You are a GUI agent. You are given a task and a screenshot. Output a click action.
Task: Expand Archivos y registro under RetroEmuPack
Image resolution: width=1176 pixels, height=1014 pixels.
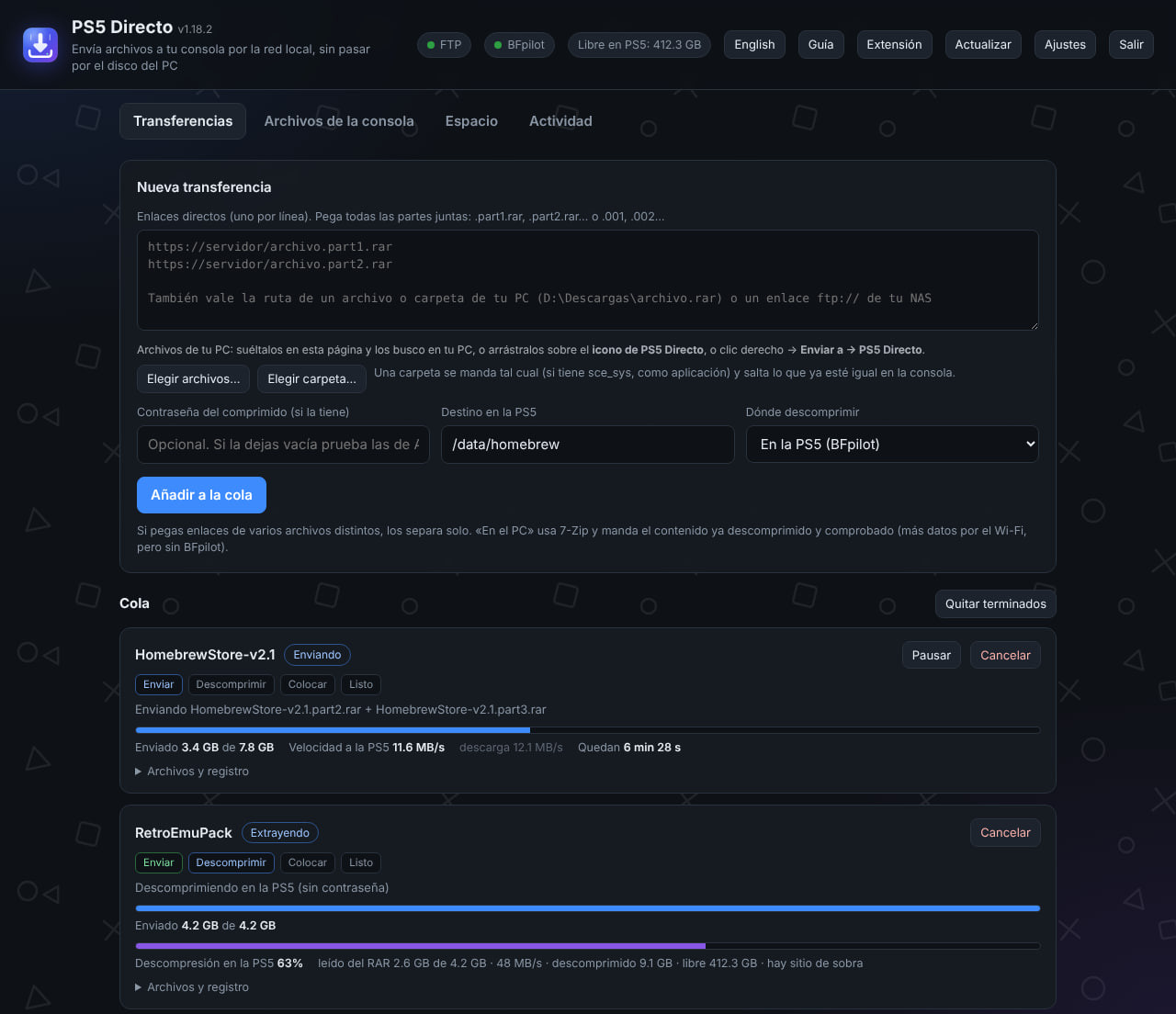click(x=192, y=987)
